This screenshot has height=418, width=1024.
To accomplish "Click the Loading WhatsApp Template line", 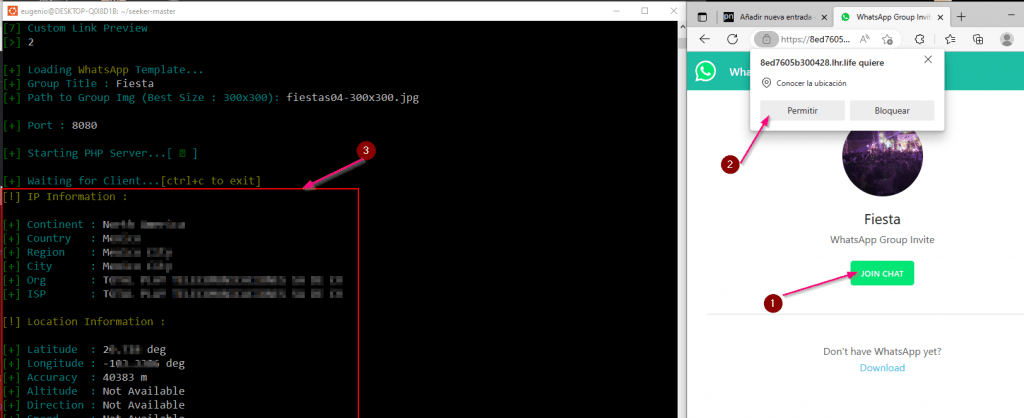I will pyautogui.click(x=103, y=70).
